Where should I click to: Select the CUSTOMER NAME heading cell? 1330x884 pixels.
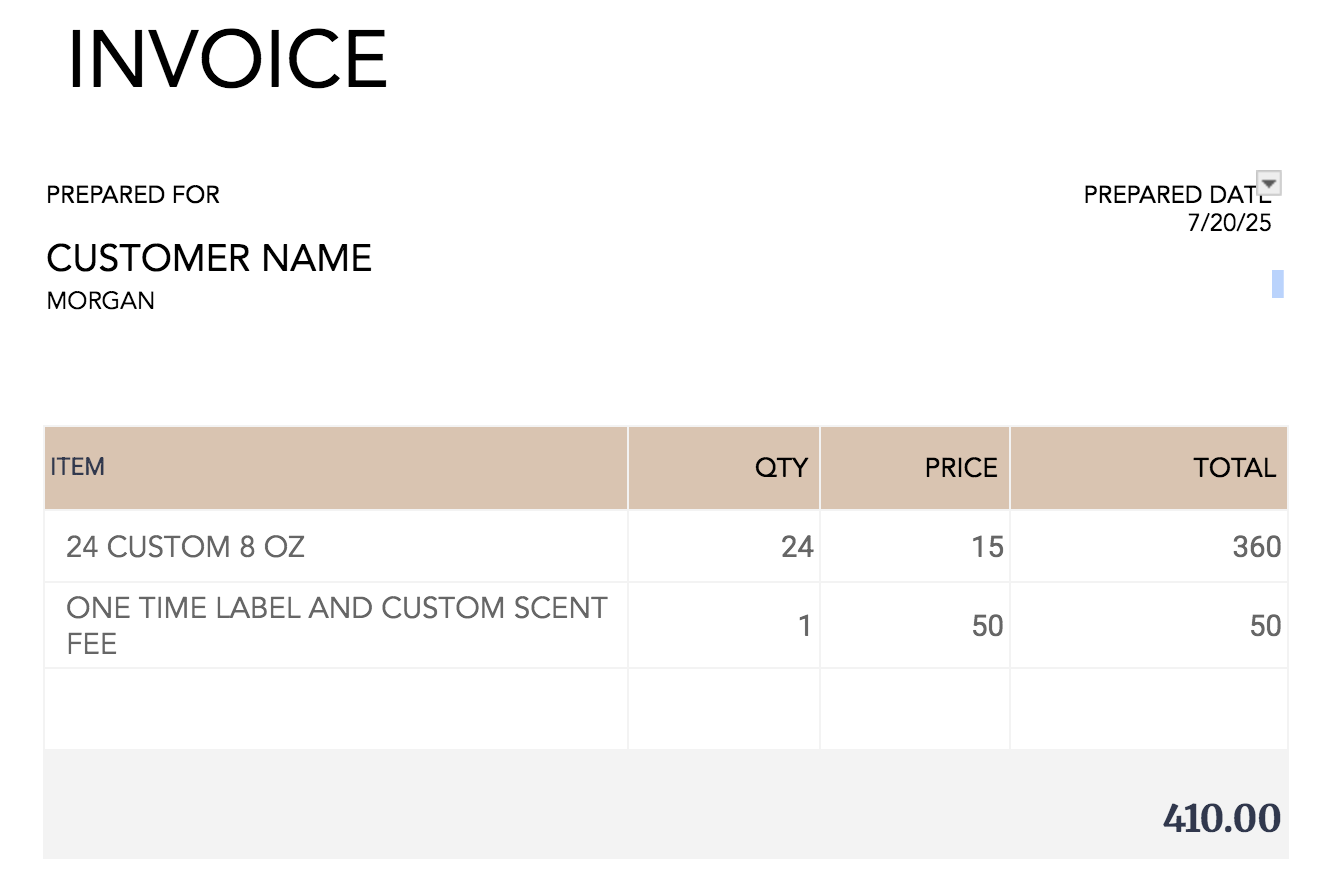[x=209, y=258]
